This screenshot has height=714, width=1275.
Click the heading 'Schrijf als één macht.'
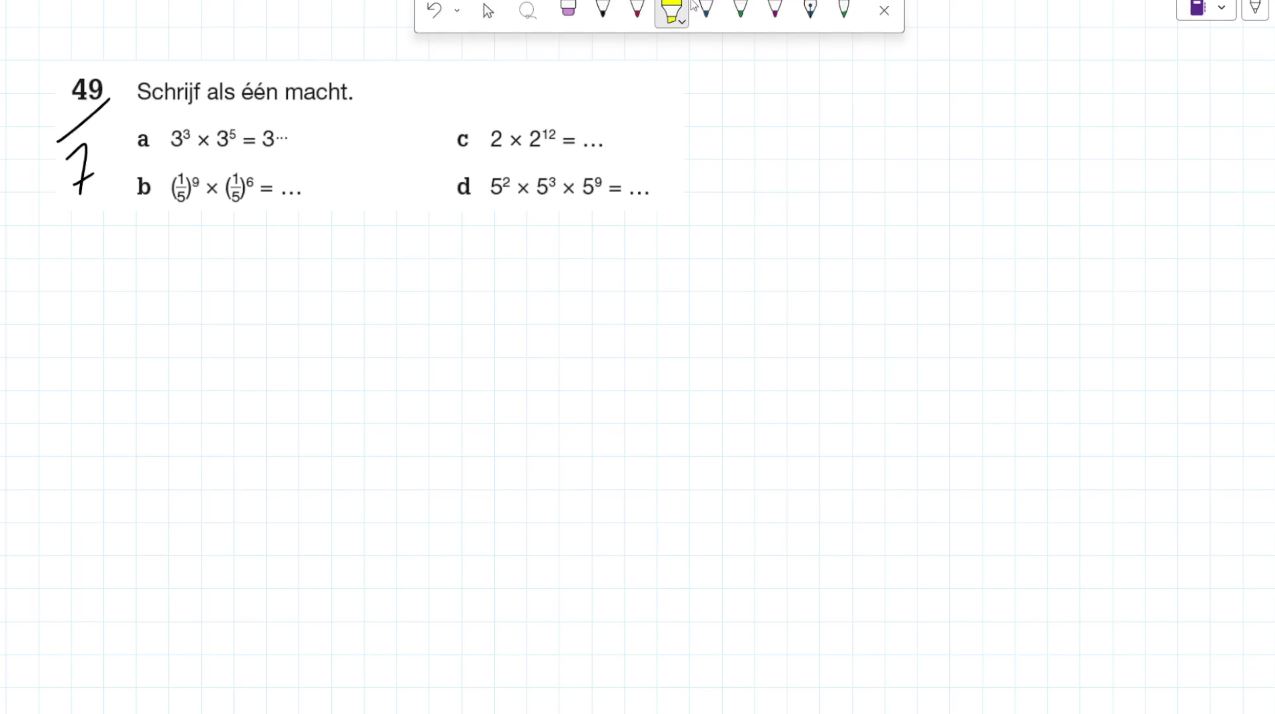pyautogui.click(x=245, y=92)
